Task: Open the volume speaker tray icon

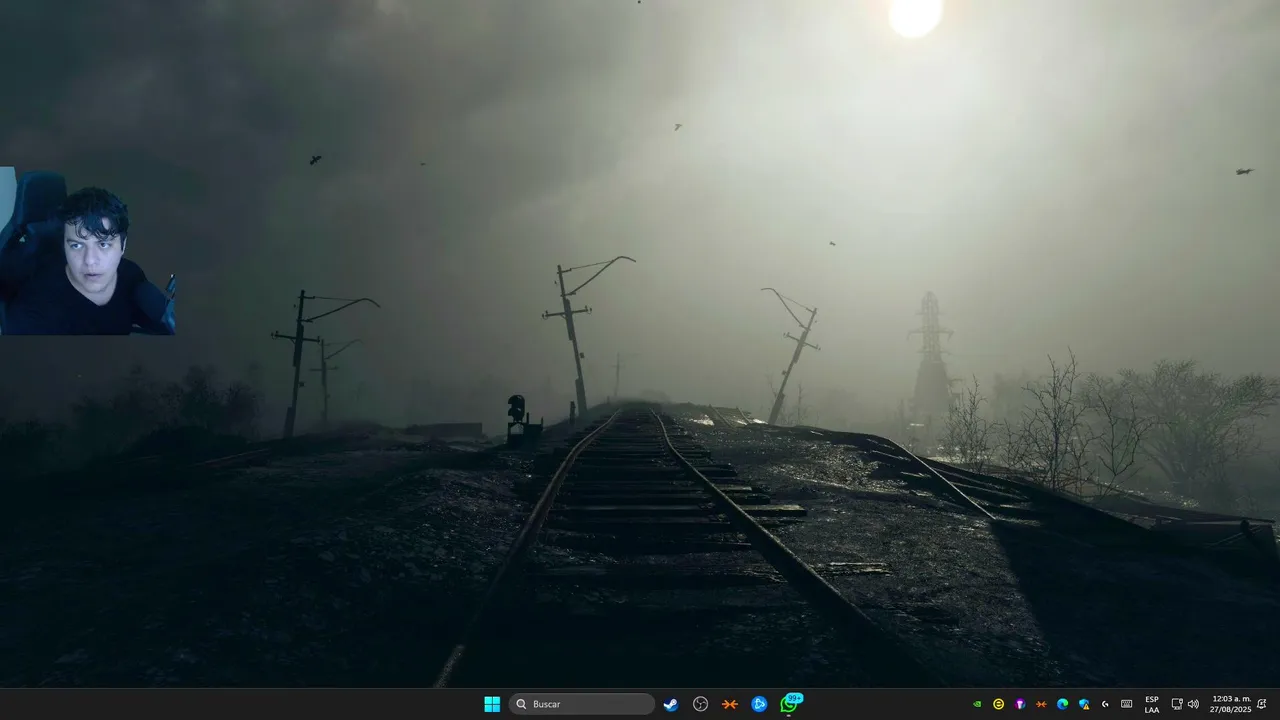Action: [1193, 704]
